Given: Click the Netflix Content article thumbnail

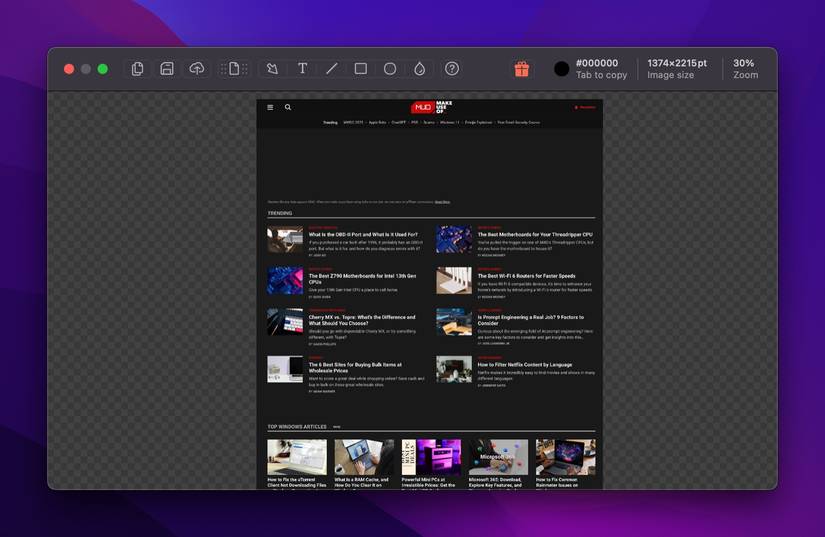Looking at the screenshot, I should (454, 369).
